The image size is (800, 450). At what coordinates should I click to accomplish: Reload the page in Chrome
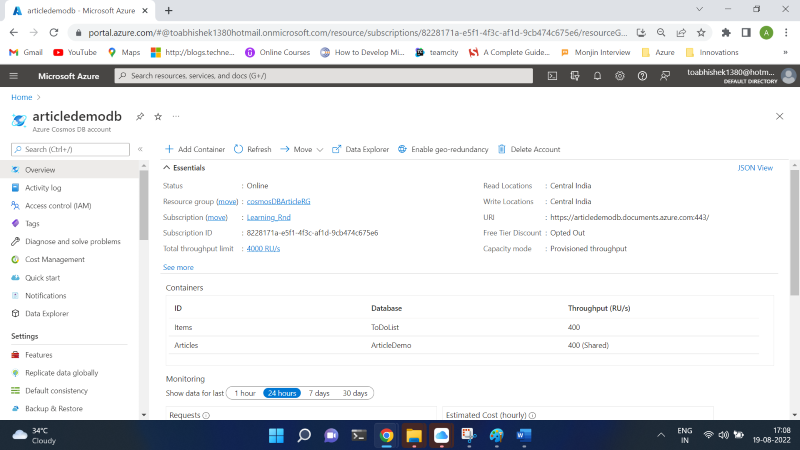click(54, 33)
